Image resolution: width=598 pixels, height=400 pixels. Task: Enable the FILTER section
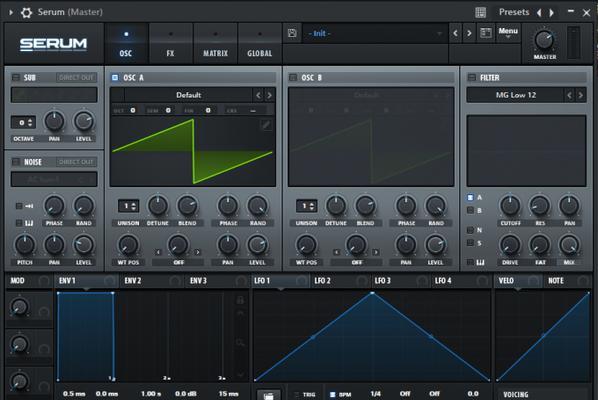click(x=472, y=77)
